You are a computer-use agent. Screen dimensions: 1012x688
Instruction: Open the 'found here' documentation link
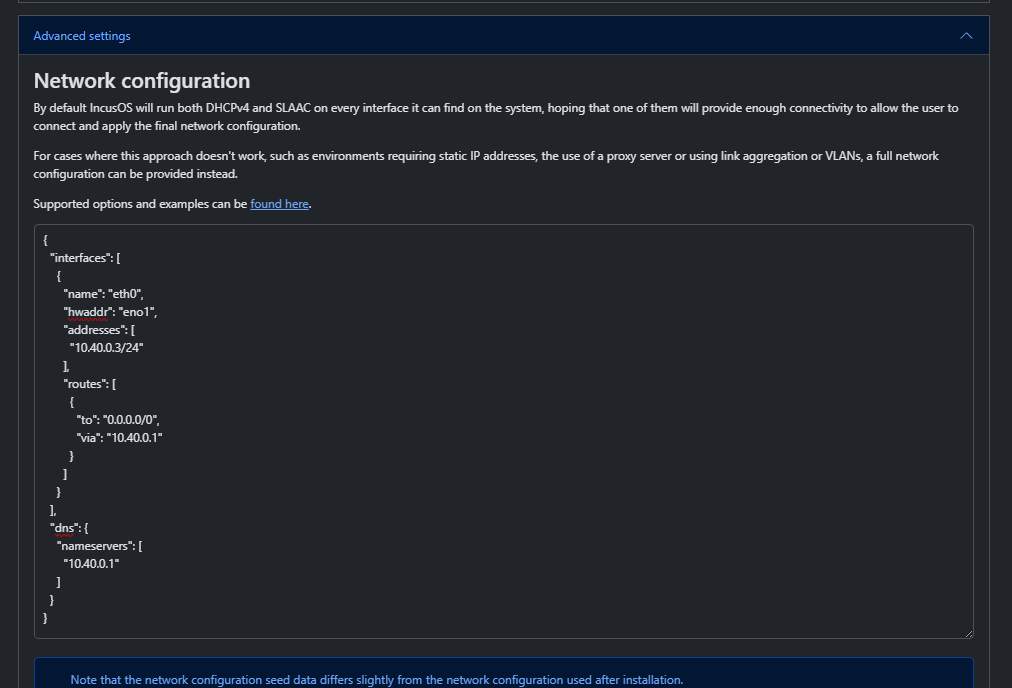[279, 204]
